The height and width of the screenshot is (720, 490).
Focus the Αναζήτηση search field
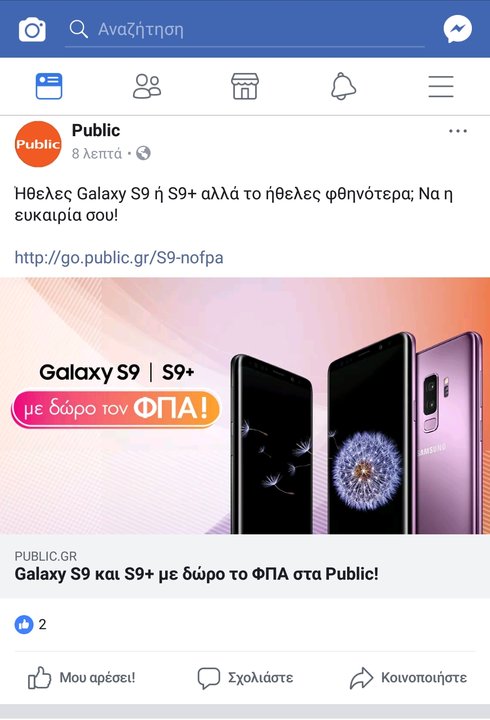click(x=245, y=30)
